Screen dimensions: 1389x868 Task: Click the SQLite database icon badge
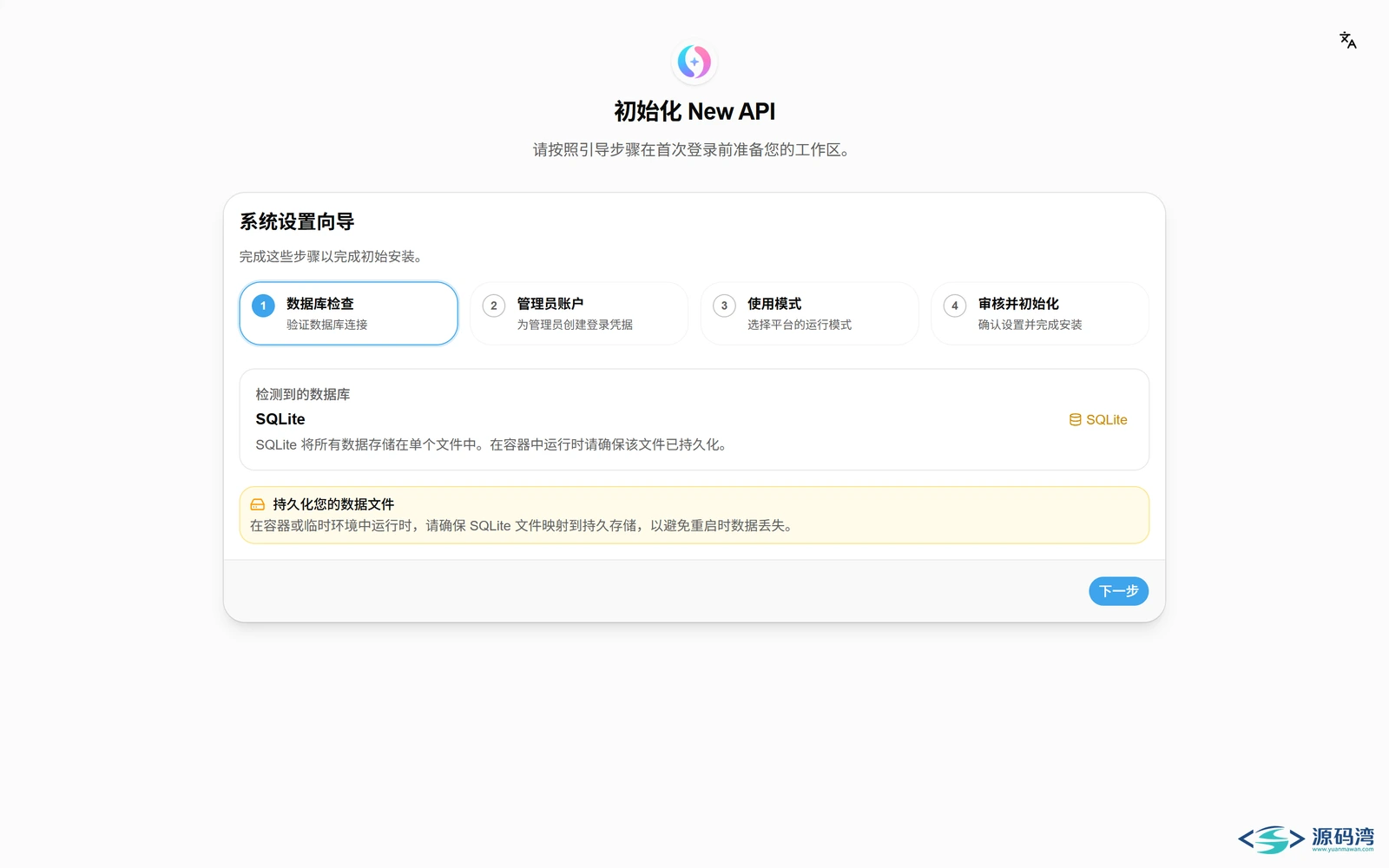(1097, 419)
